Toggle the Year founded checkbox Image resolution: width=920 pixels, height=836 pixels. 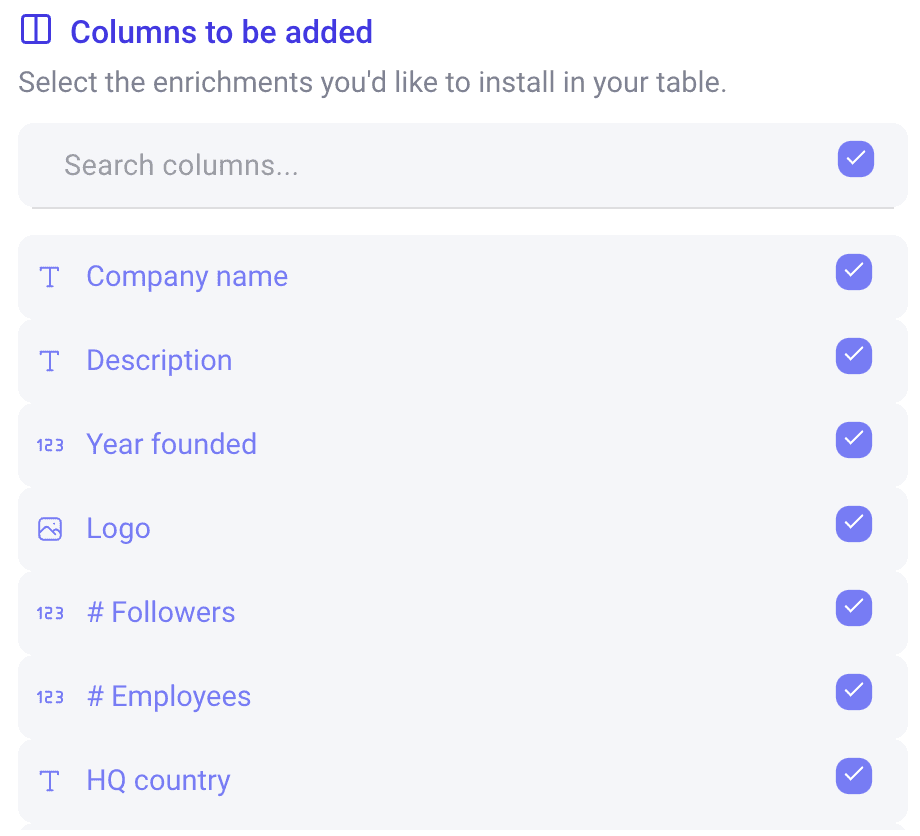coord(854,440)
